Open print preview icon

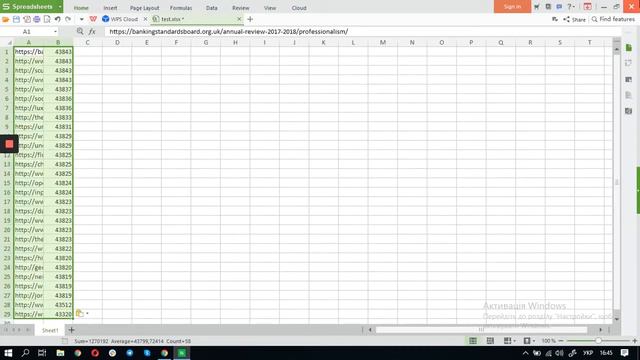pyautogui.click(x=47, y=19)
